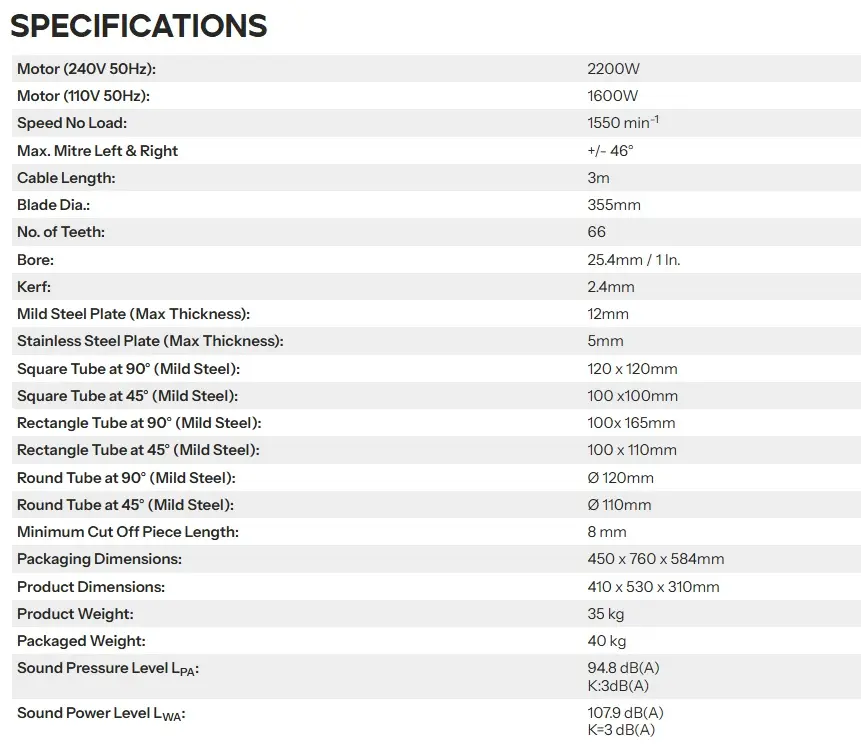Click the Stainless Steel Plate 5mm value

(x=605, y=341)
